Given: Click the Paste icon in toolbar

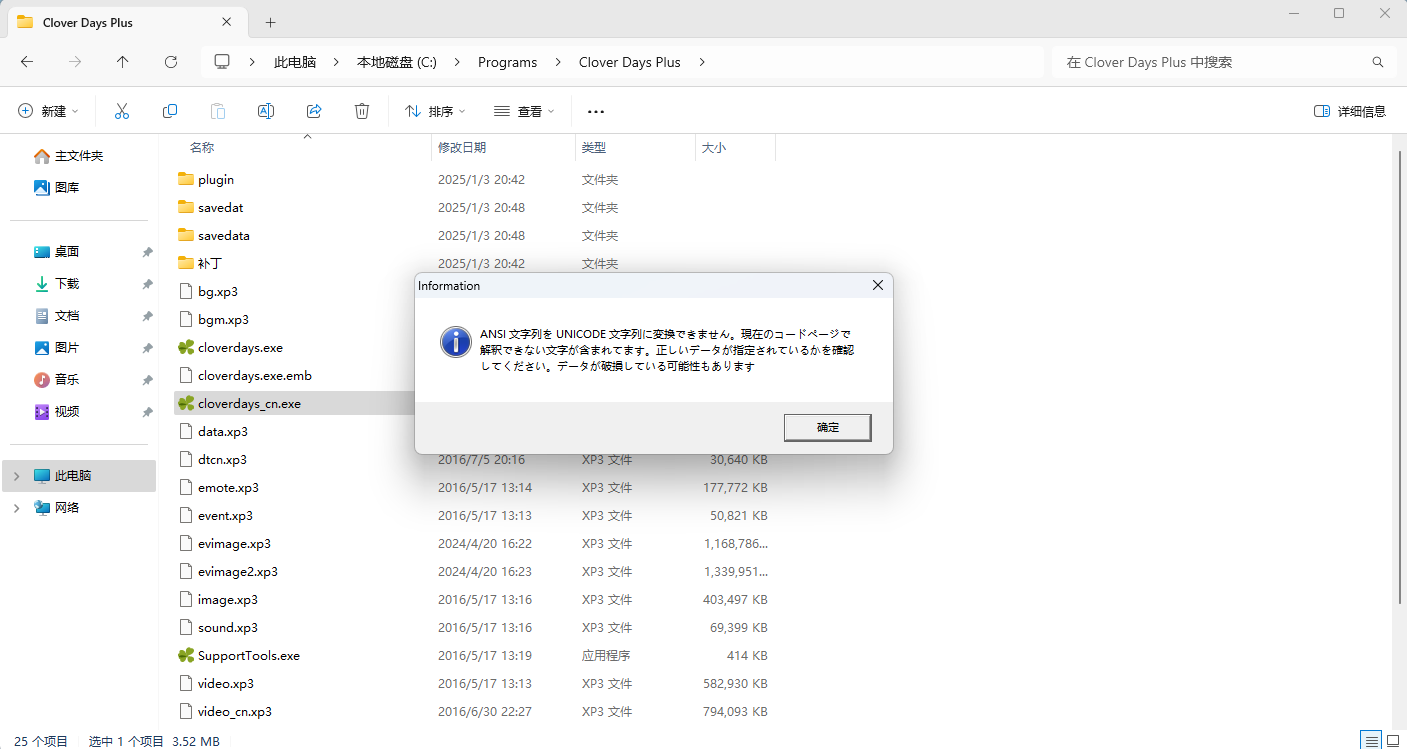Looking at the screenshot, I should (x=218, y=111).
